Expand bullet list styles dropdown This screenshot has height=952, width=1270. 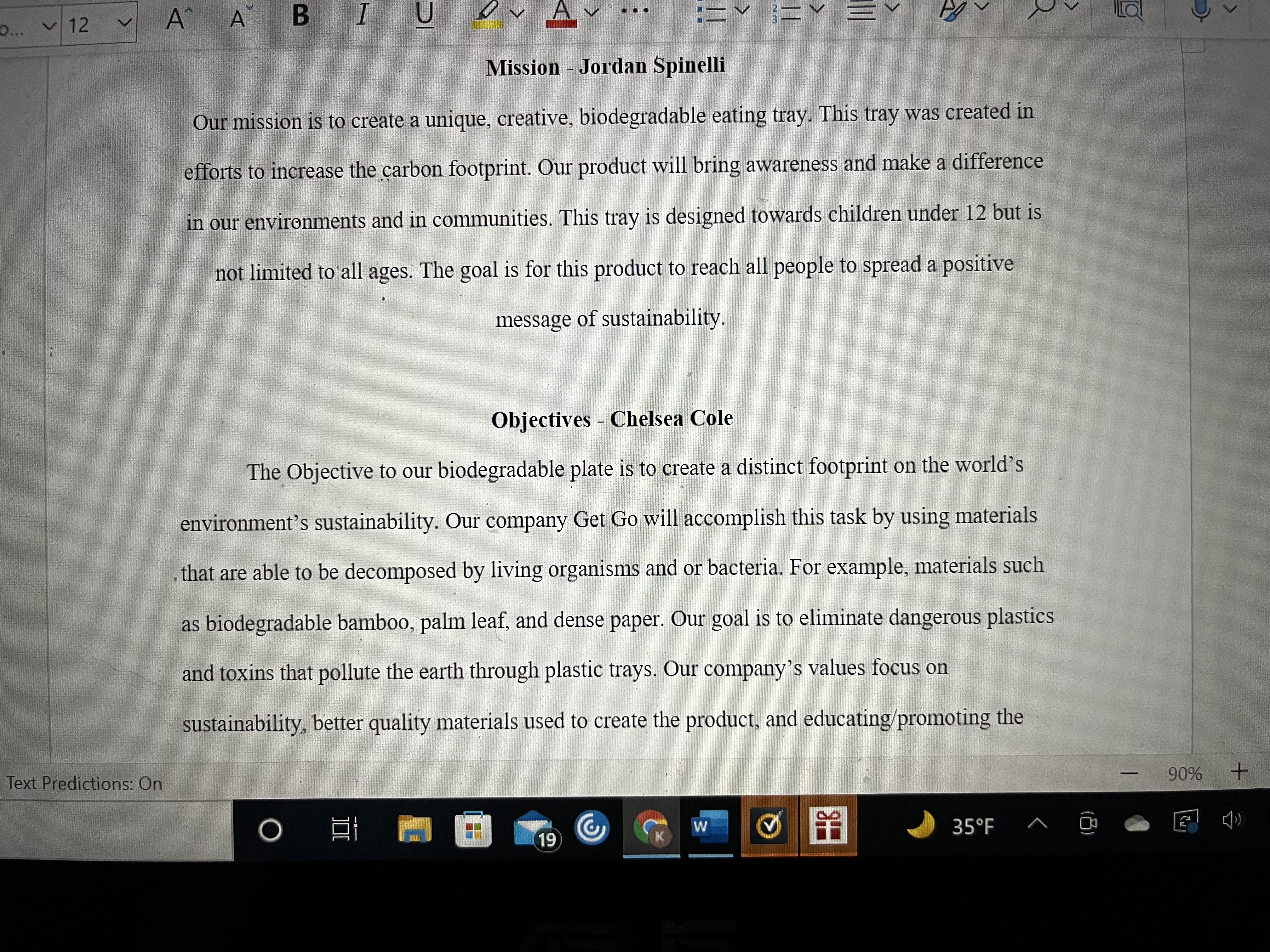pyautogui.click(x=742, y=10)
